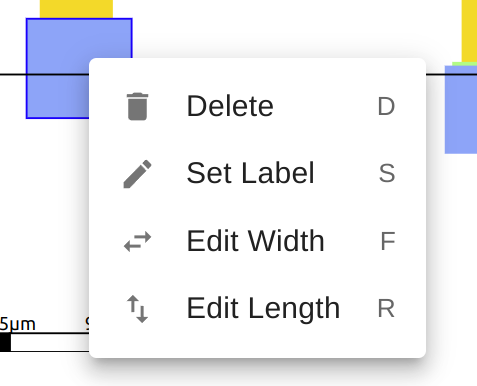Choose the Edit Length menu option
This screenshot has width=477, height=386.
coord(257,309)
